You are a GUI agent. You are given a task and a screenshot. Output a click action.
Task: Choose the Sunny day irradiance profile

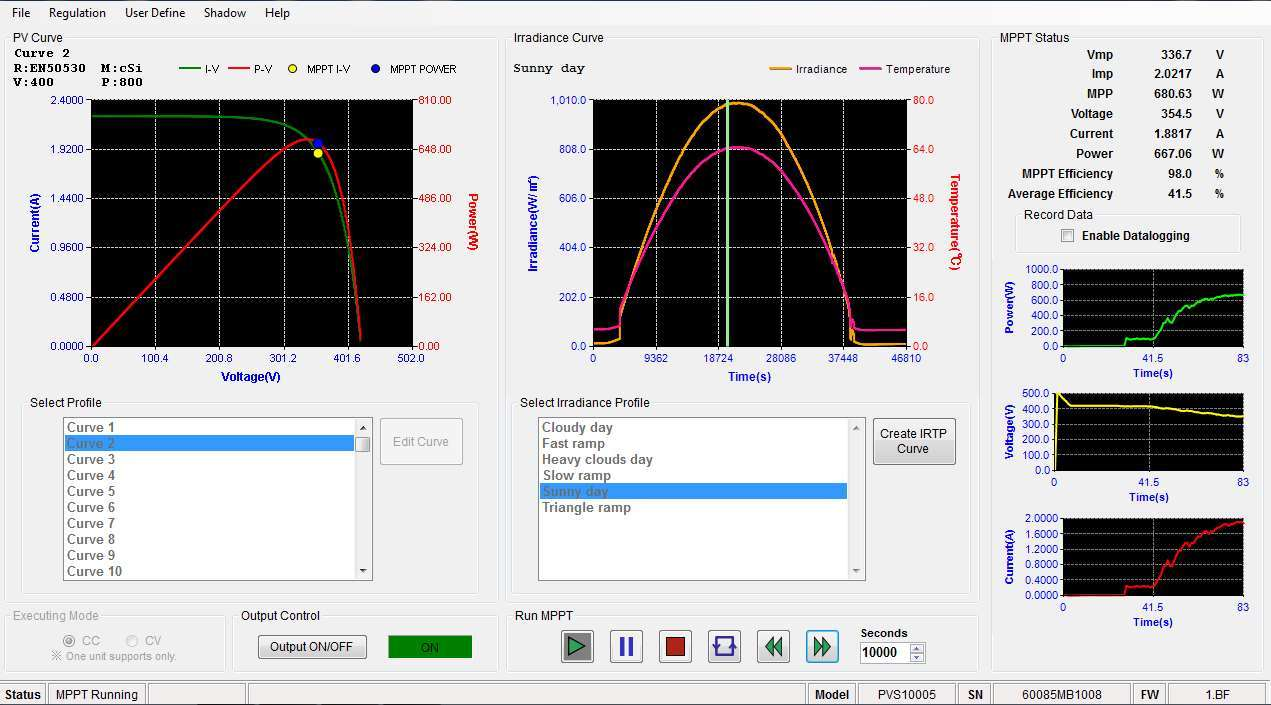(693, 492)
